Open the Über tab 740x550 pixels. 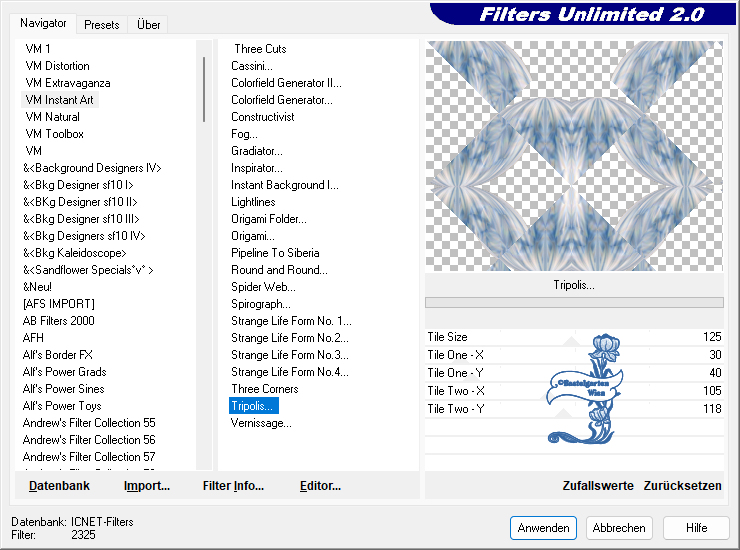tap(148, 25)
